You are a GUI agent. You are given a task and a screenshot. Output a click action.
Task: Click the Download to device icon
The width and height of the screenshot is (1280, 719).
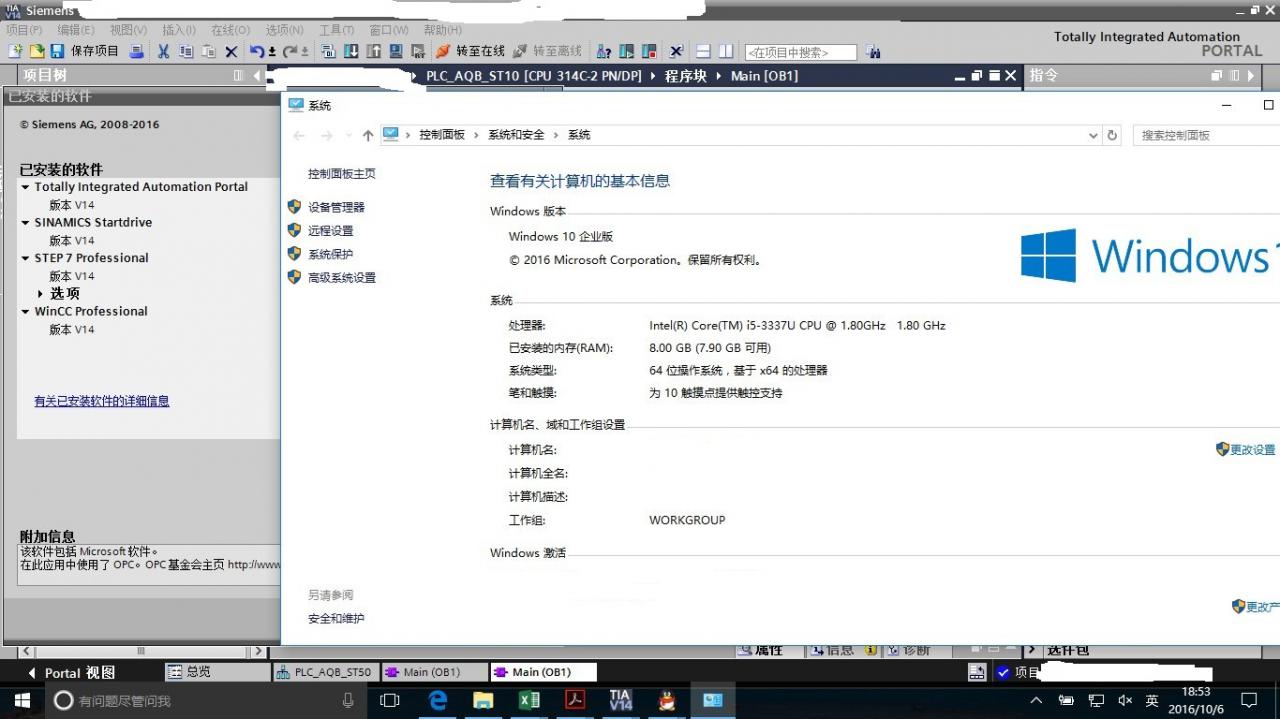pos(351,51)
